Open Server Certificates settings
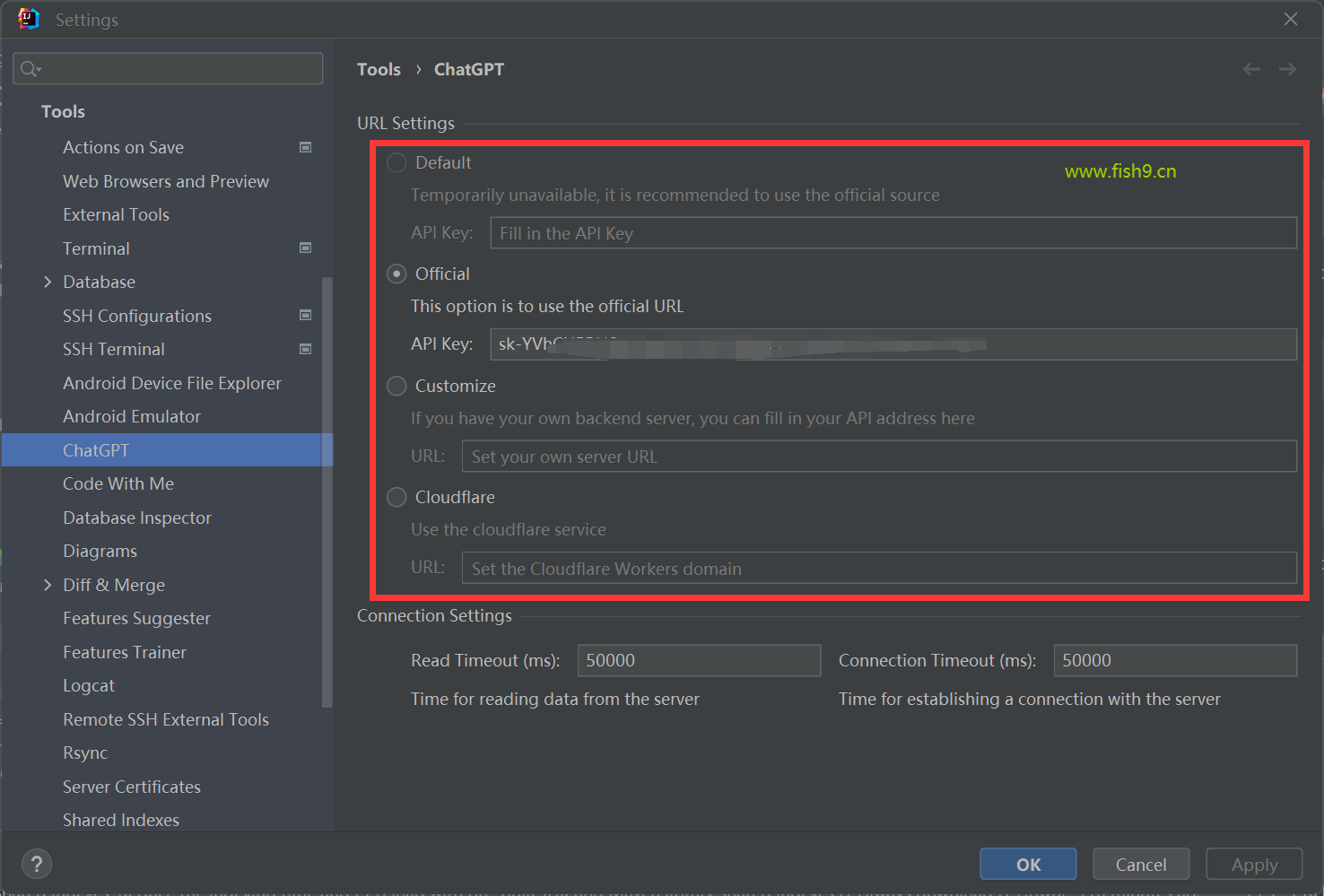Screen dimensions: 1324x896 pos(132,787)
